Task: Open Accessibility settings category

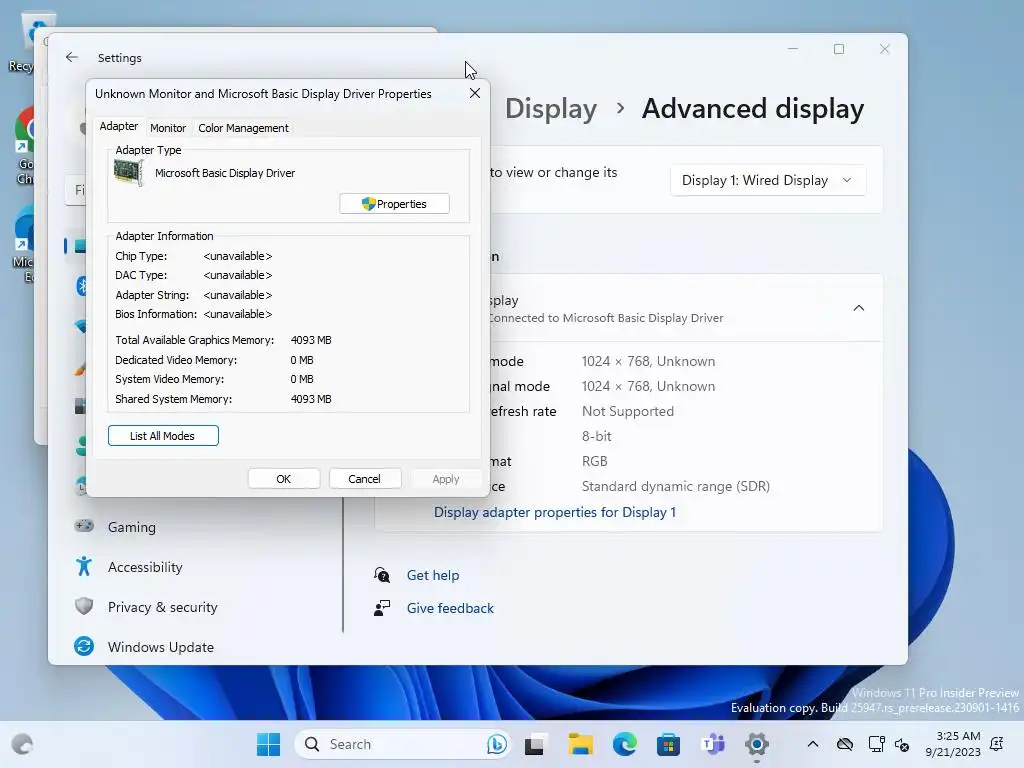Action: point(145,567)
